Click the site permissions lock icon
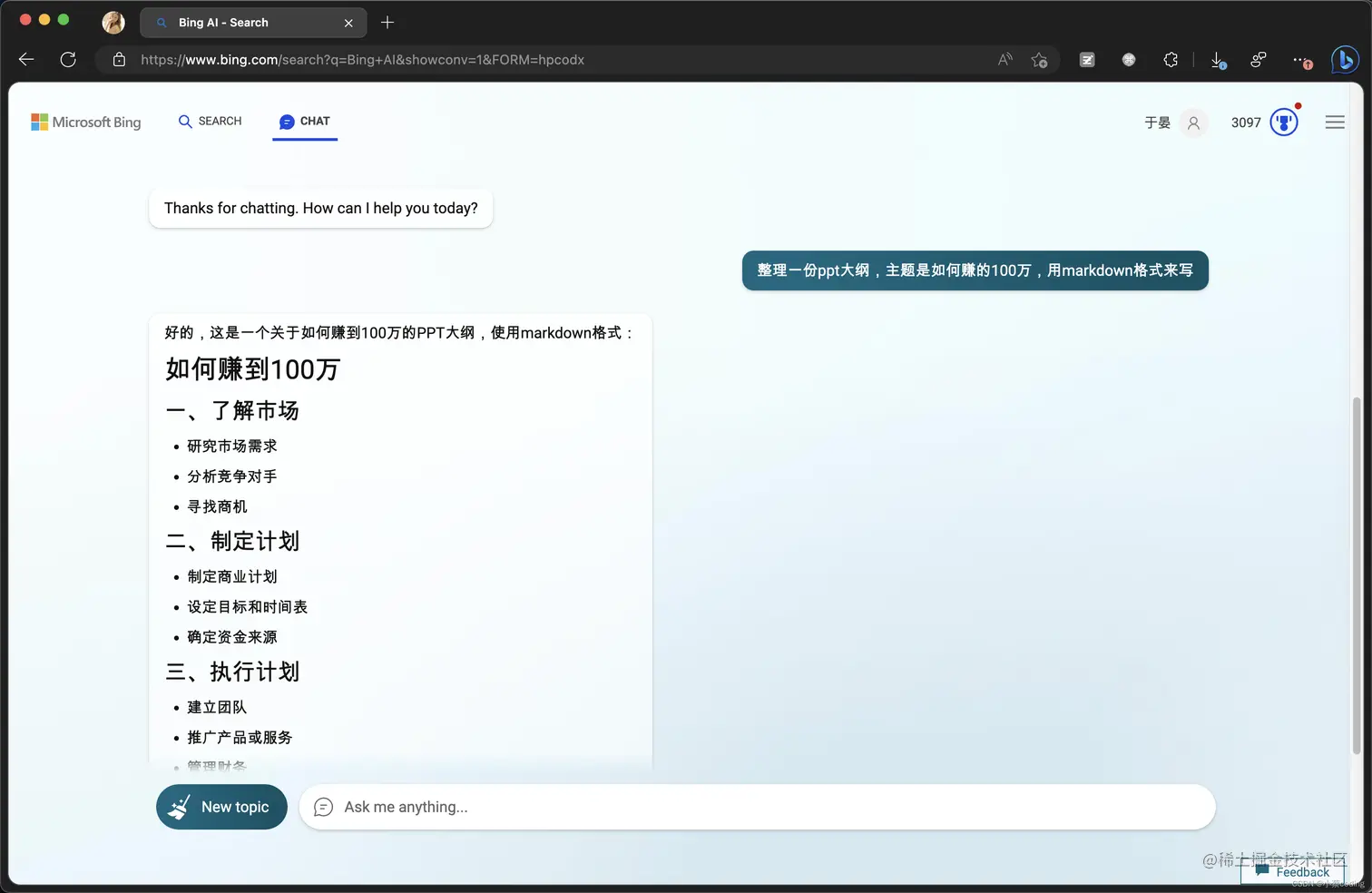 118,59
